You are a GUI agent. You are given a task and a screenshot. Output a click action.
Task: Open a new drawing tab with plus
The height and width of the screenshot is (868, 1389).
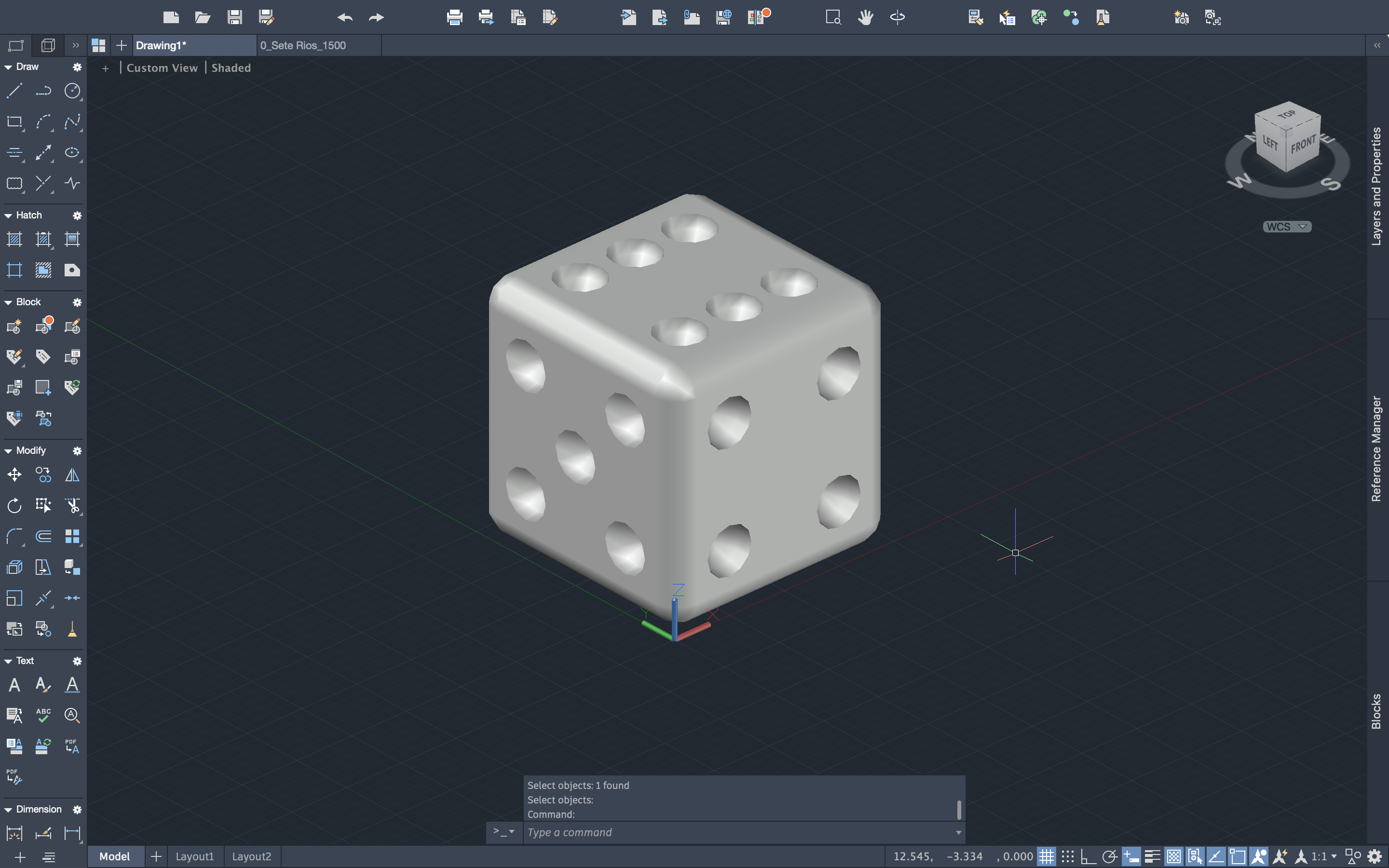[x=121, y=45]
